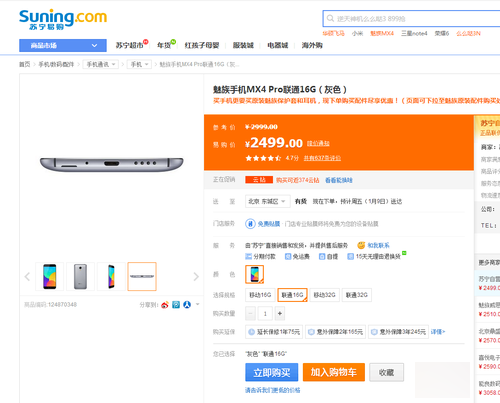Viewport: 500px width, 403px height.
Task: Select the 联通32G spec option
Action: click(x=357, y=295)
